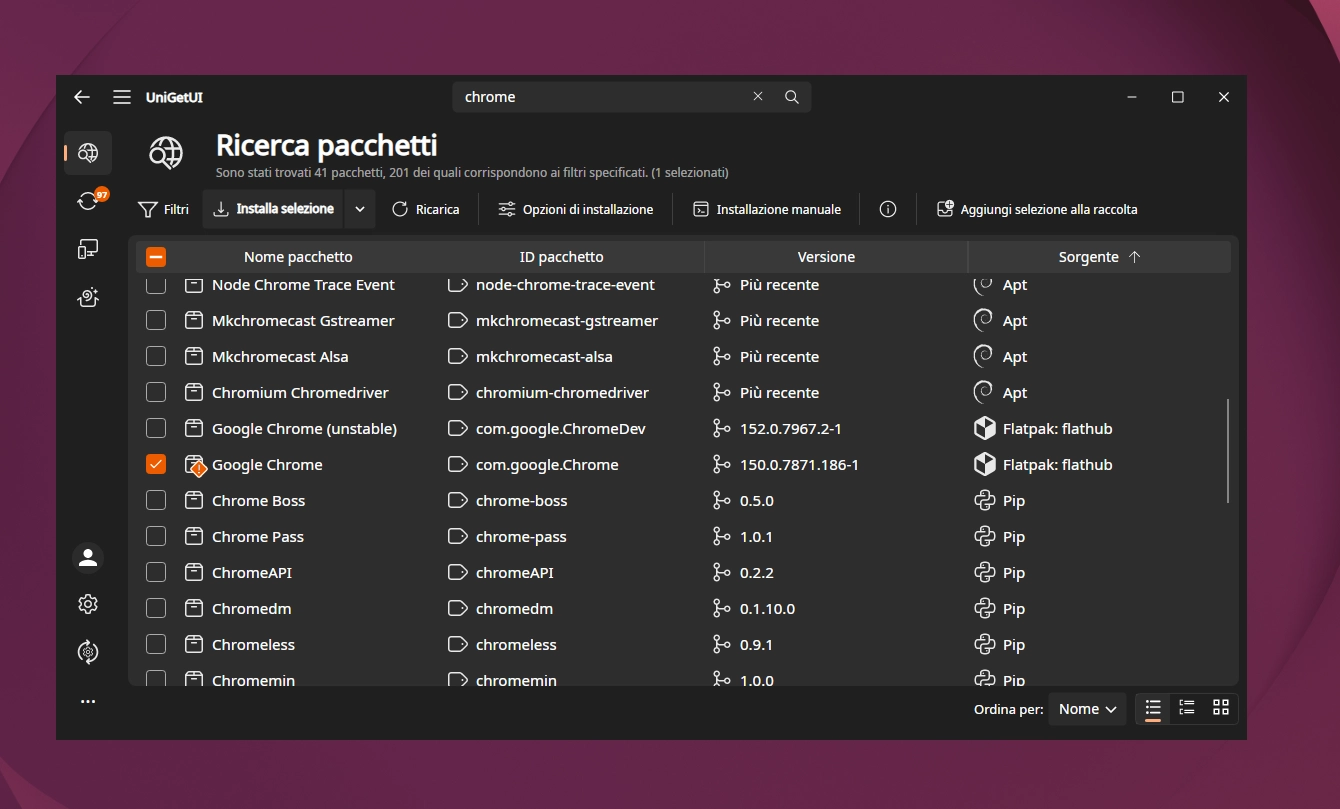The width and height of the screenshot is (1340, 809).
Task: Click the Ricerca pacchetti page globe icon
Action: tap(166, 153)
